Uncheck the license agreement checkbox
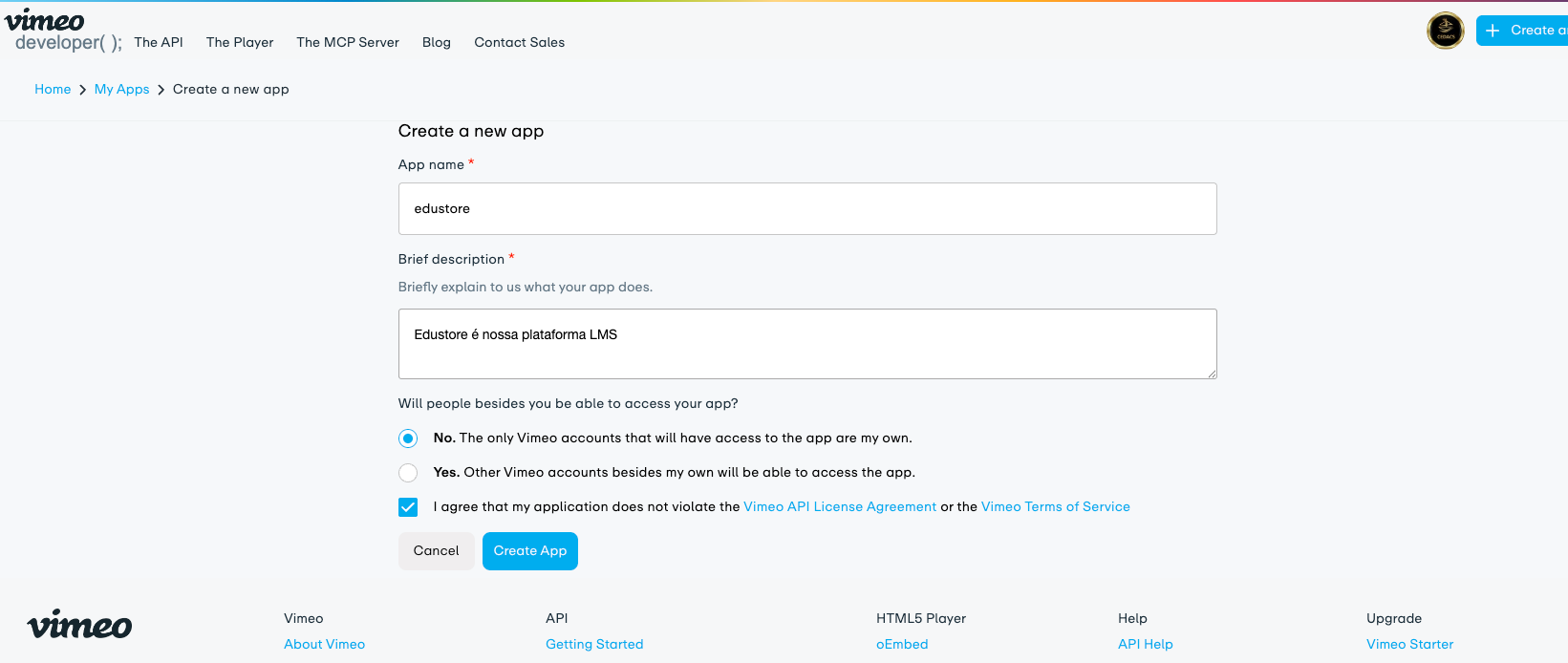Viewport: 1568px width, 663px height. click(x=408, y=507)
